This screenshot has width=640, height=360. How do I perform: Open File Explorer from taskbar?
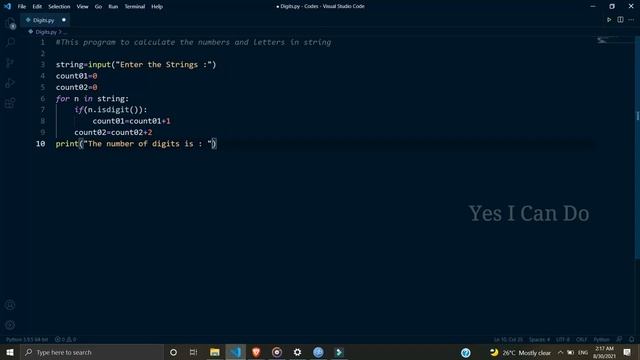pyautogui.click(x=215, y=352)
